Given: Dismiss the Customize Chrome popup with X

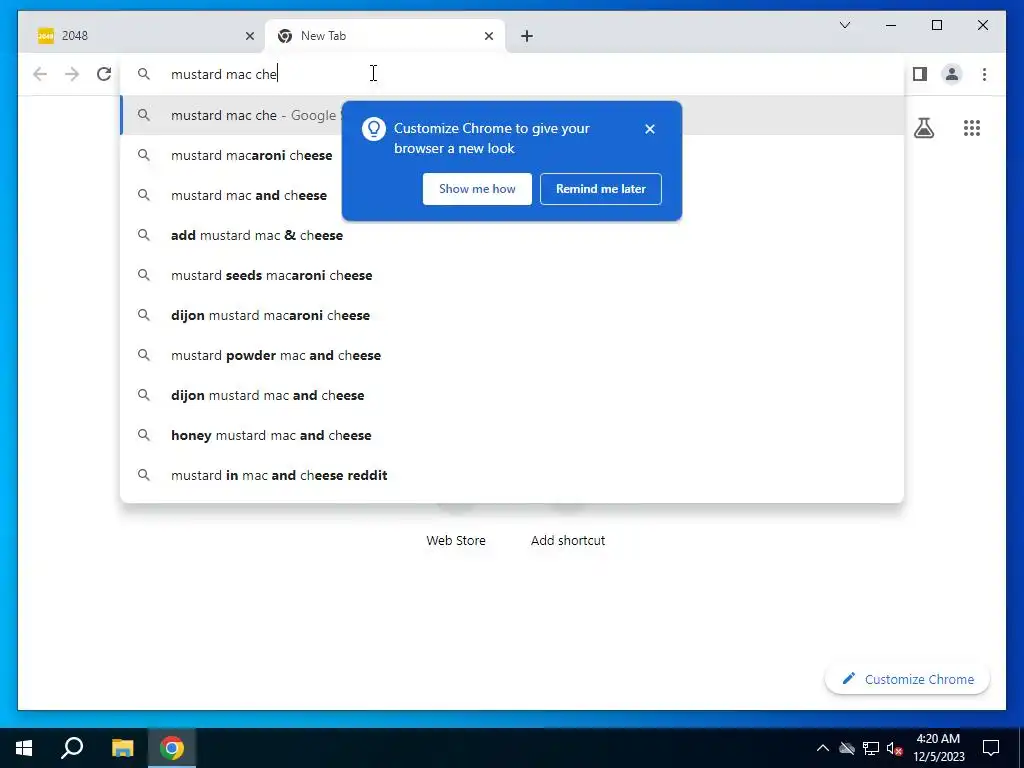Looking at the screenshot, I should pyautogui.click(x=649, y=129).
